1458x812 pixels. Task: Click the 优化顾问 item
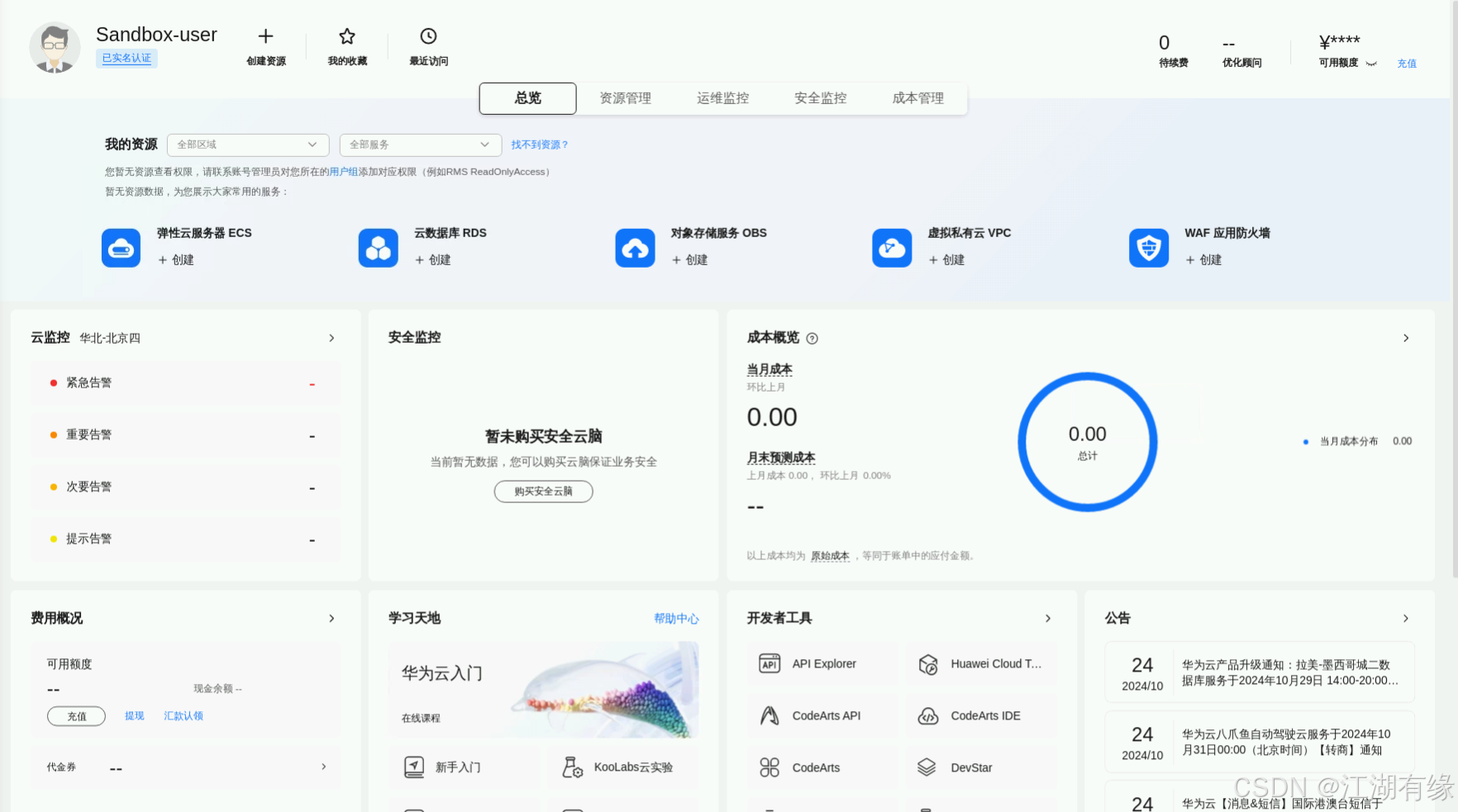1241,53
